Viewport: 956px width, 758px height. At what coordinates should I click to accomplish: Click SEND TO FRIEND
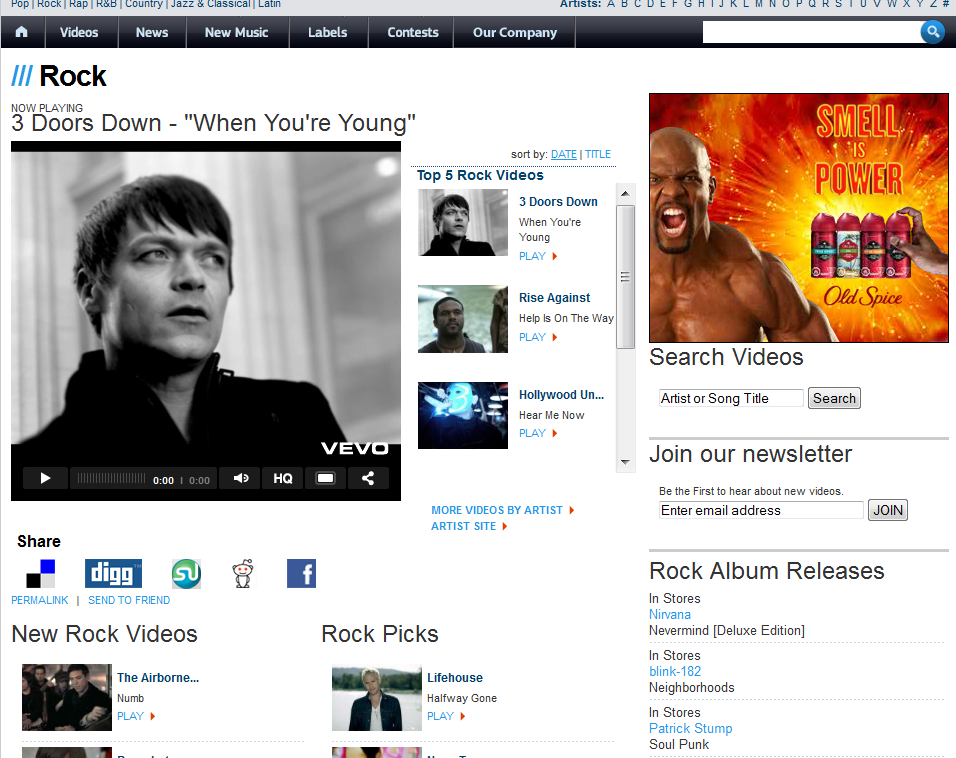pyautogui.click(x=129, y=600)
